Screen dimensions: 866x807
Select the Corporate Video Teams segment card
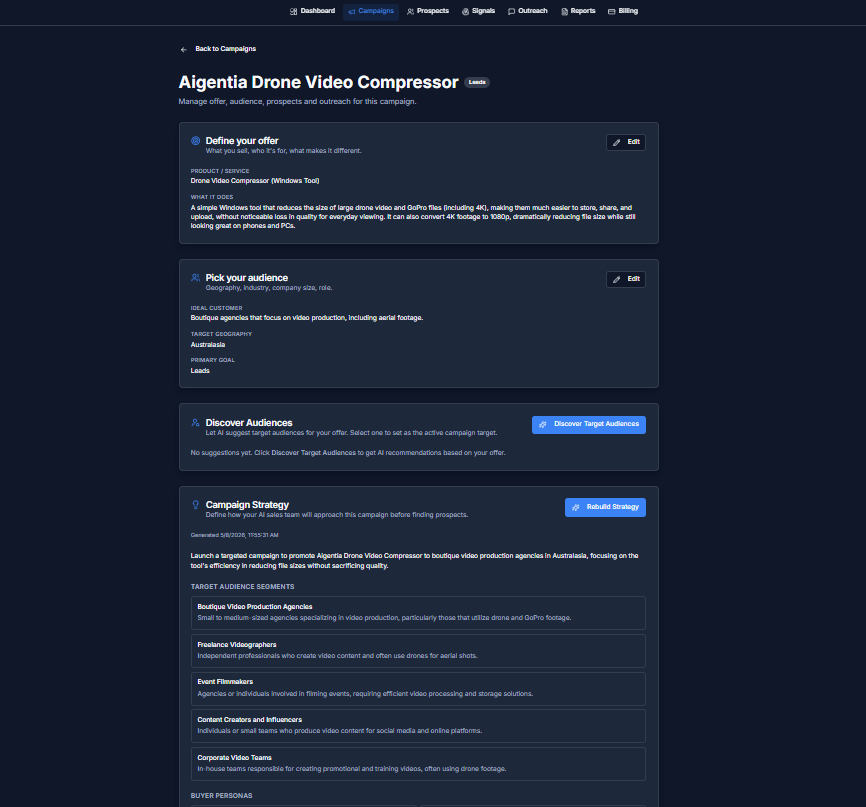click(x=418, y=764)
